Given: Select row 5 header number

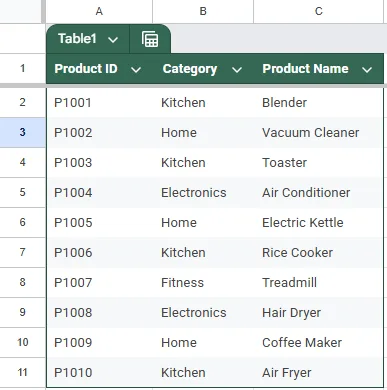Looking at the screenshot, I should click(22, 192).
